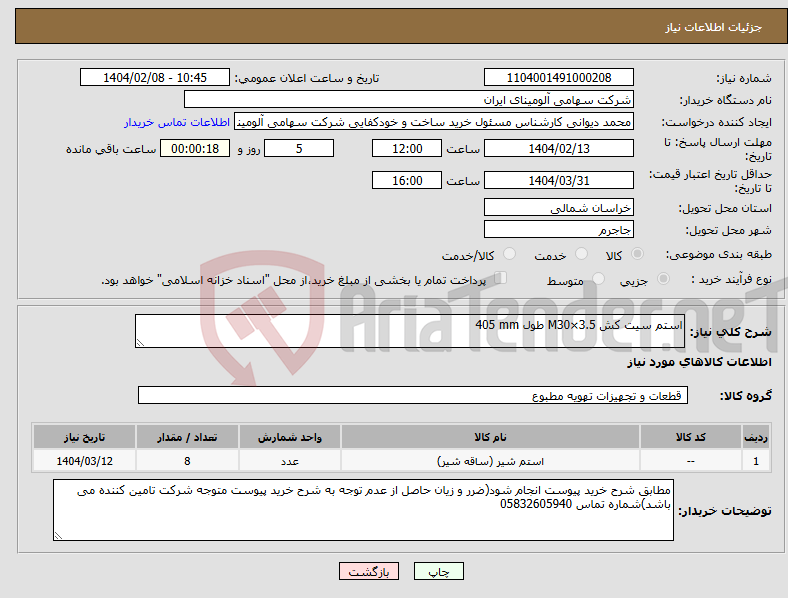Click the general description textarea استم سیت کش
Screen dimensions: 788x598
tap(410, 331)
